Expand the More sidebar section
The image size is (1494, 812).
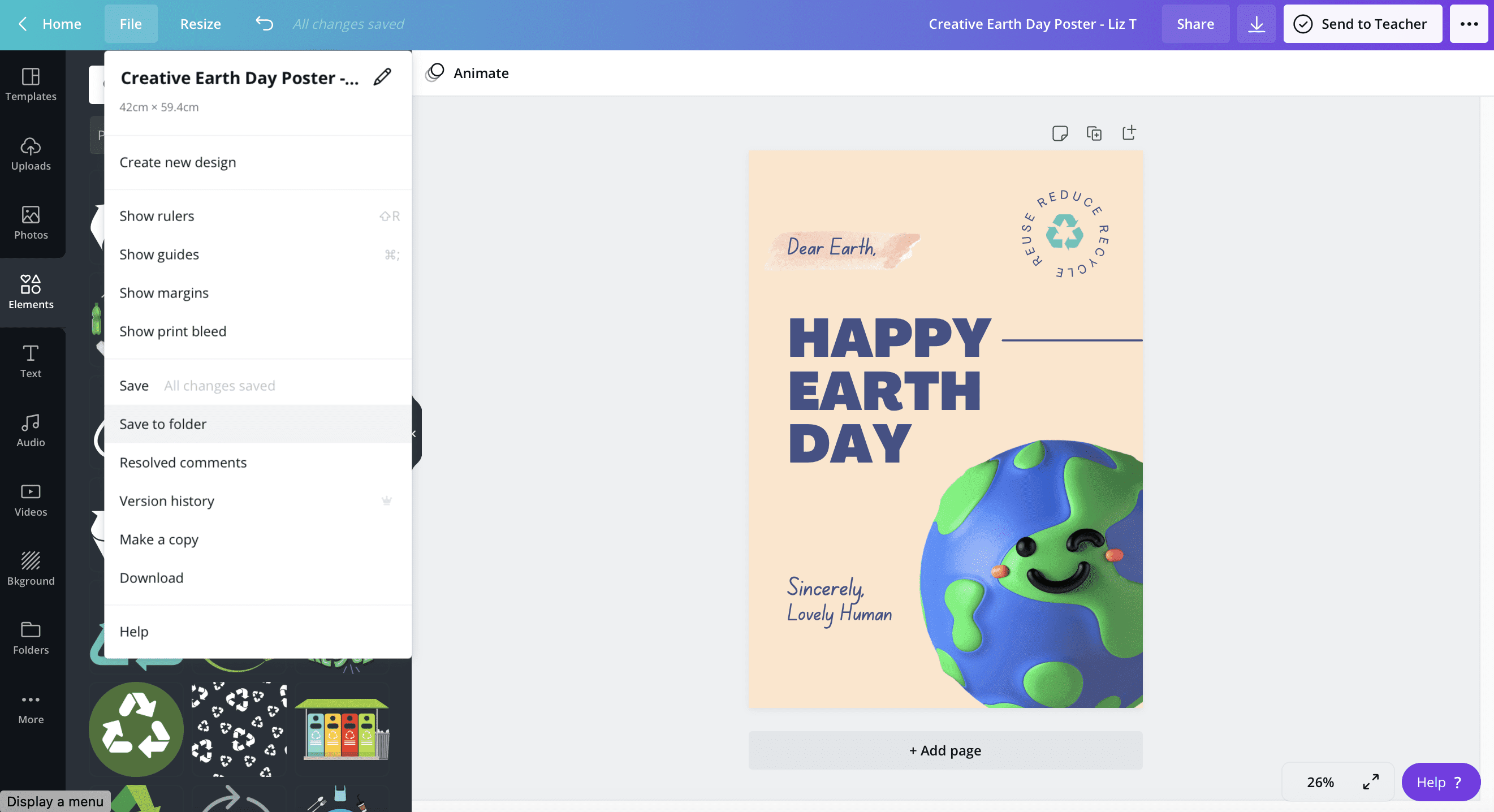(x=30, y=707)
